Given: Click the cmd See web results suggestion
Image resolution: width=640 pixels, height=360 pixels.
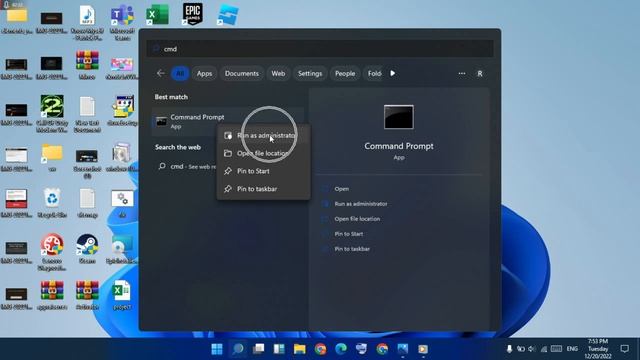Looking at the screenshot, I should pyautogui.click(x=187, y=167).
